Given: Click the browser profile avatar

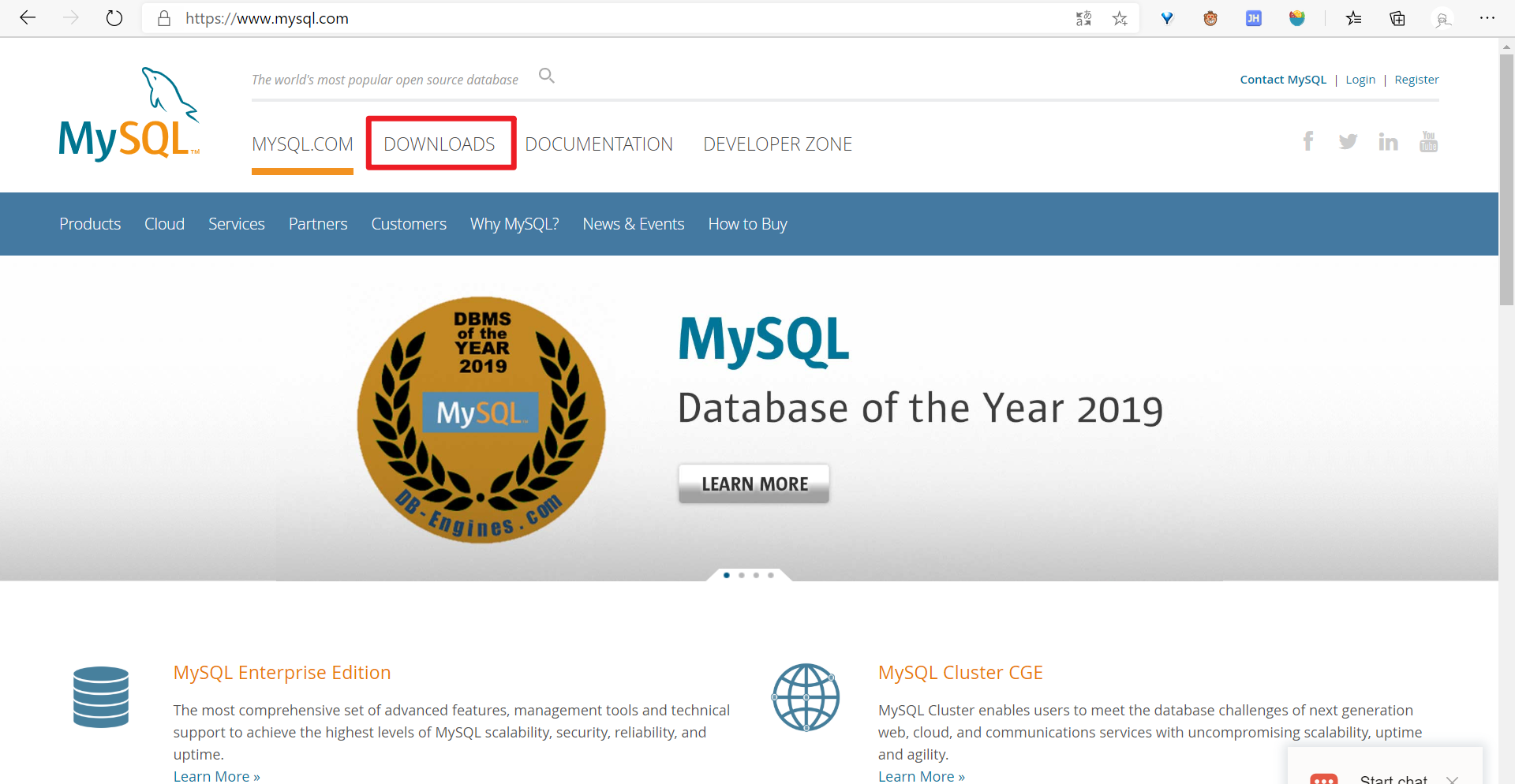Looking at the screenshot, I should click(1443, 18).
